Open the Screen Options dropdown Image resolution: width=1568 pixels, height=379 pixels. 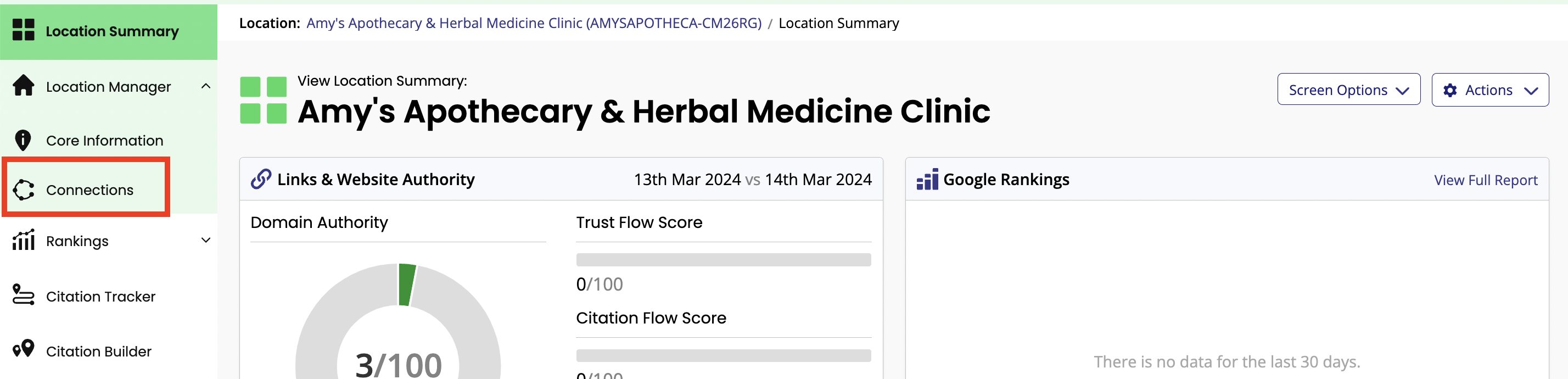[x=1348, y=90]
